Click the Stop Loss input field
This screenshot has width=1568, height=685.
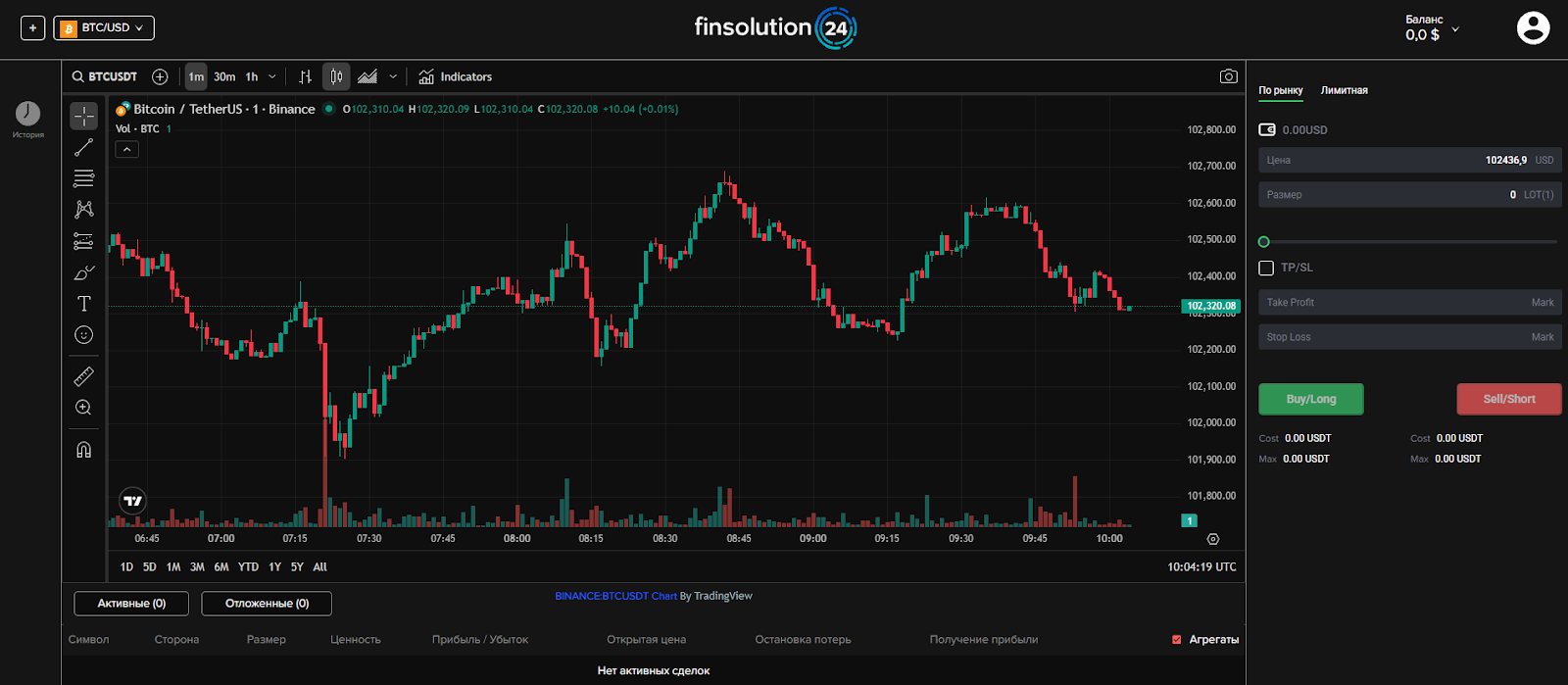(1410, 336)
